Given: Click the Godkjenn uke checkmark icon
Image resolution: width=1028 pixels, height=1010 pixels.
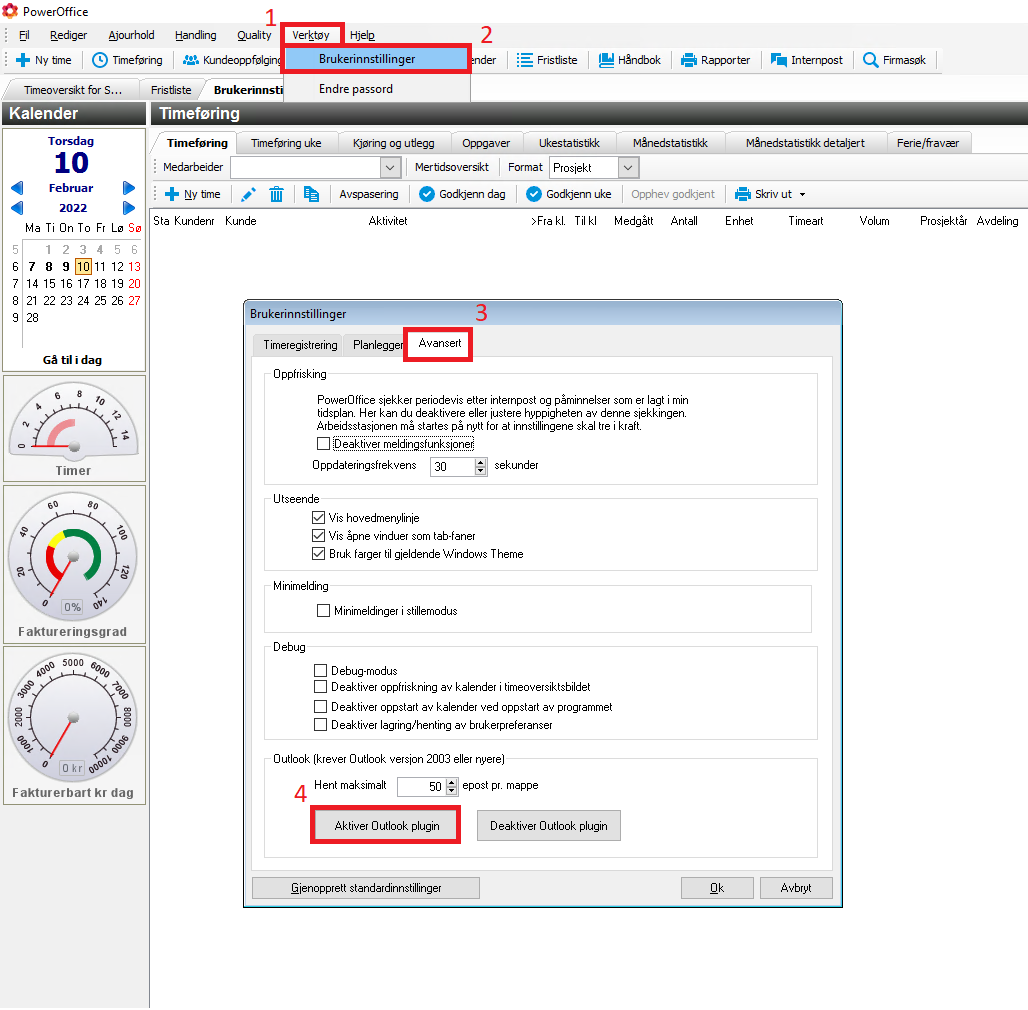Looking at the screenshot, I should [x=534, y=194].
